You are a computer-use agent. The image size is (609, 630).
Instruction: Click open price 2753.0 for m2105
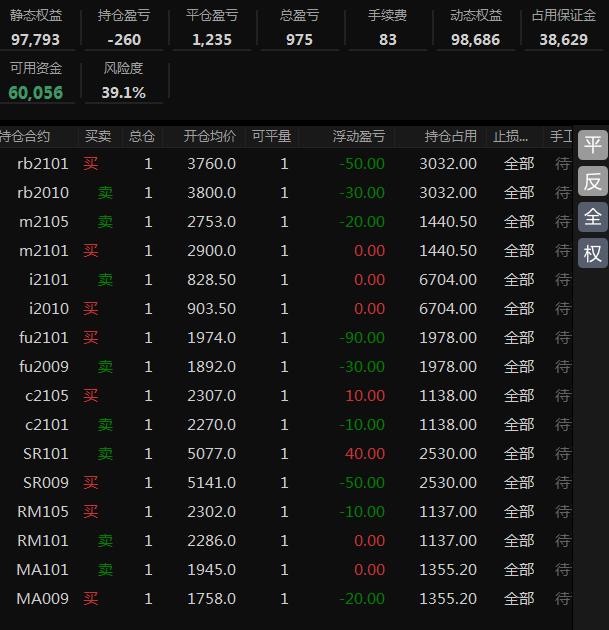(x=211, y=222)
